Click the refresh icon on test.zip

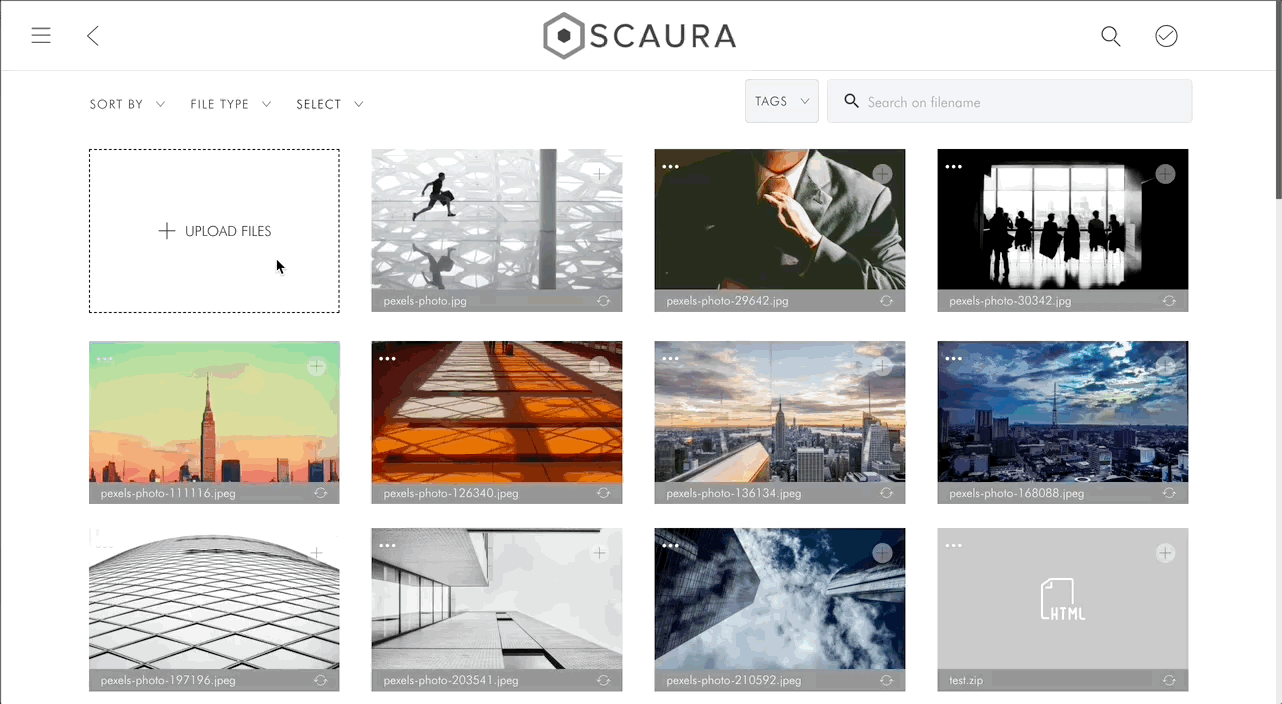click(x=1169, y=680)
